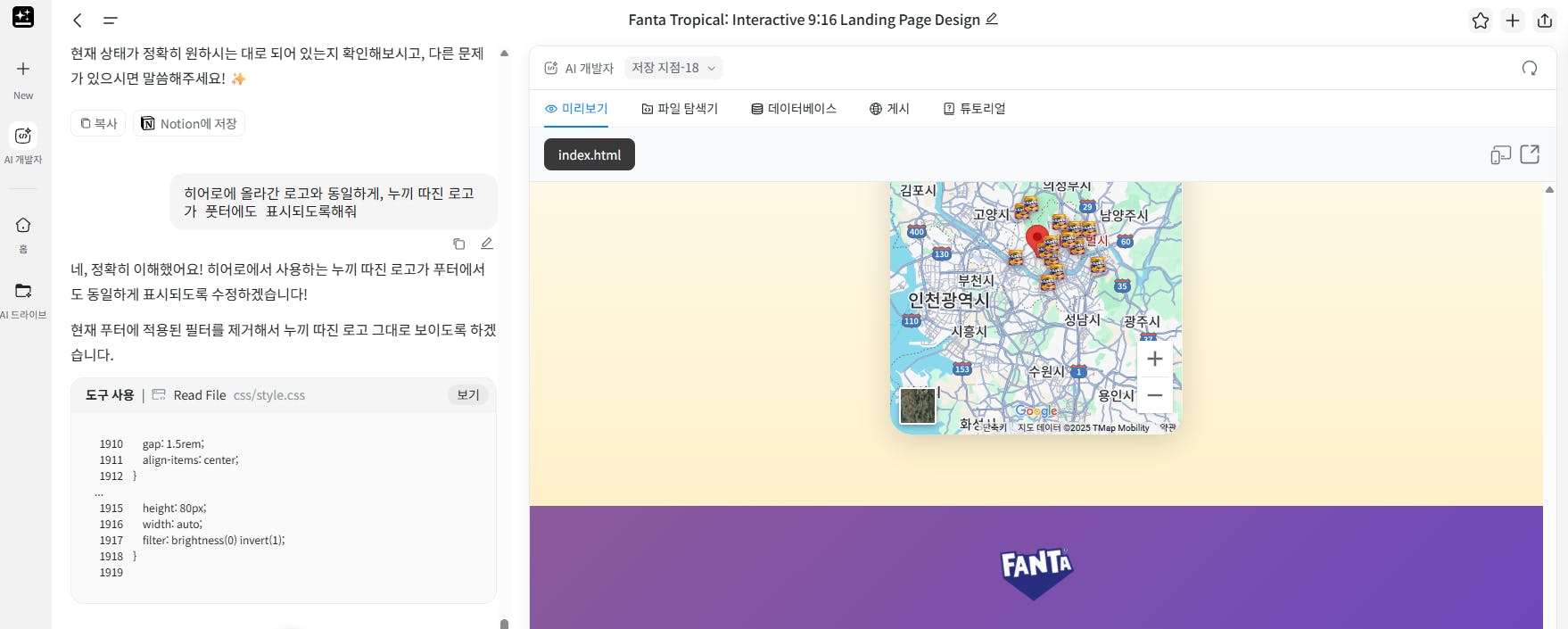The width and height of the screenshot is (1568, 629).
Task: Click the project title 'Fanta Tropical: Interactive 9:16 Landing Page Design'
Action: coord(804,20)
